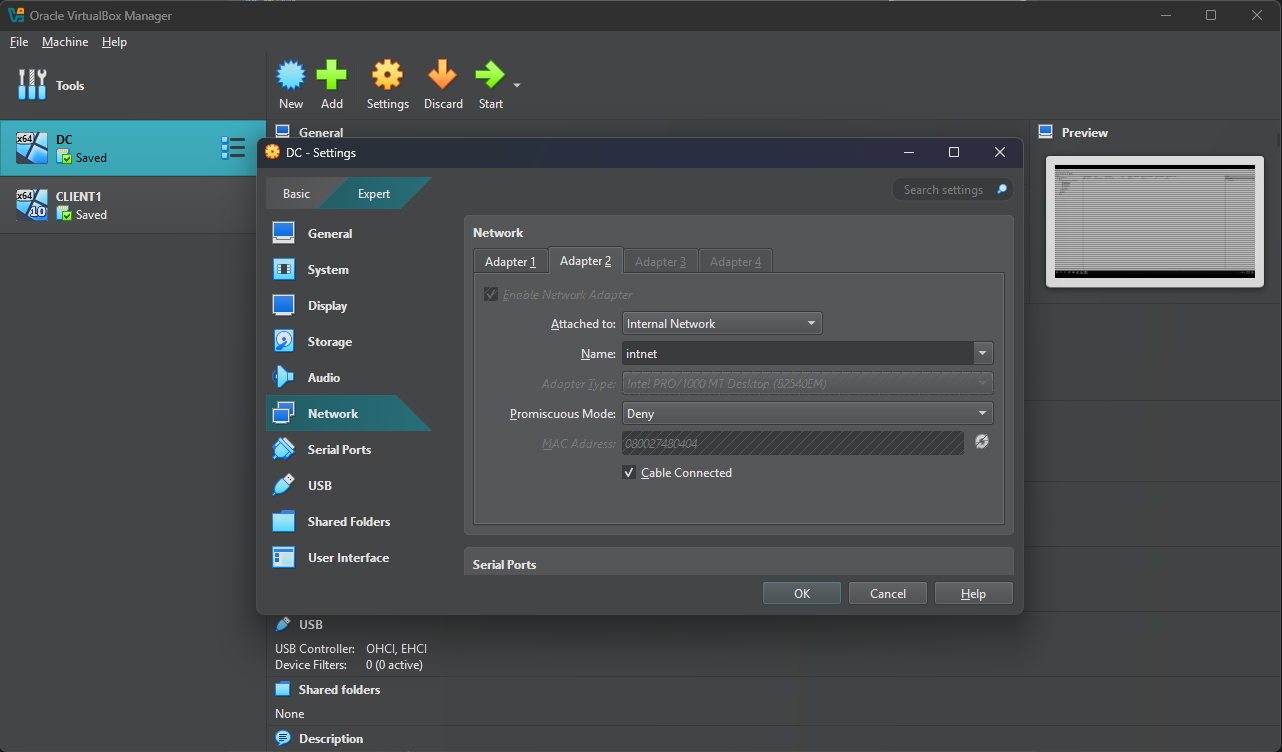Click the green Add machine icon
The image size is (1282, 752).
332,75
